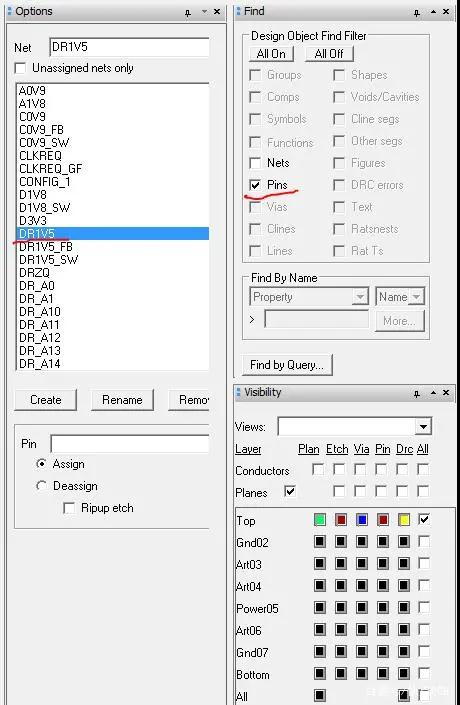Screen dimensions: 460x705
Task: Select the Deassign radio button
Action: (x=41, y=486)
